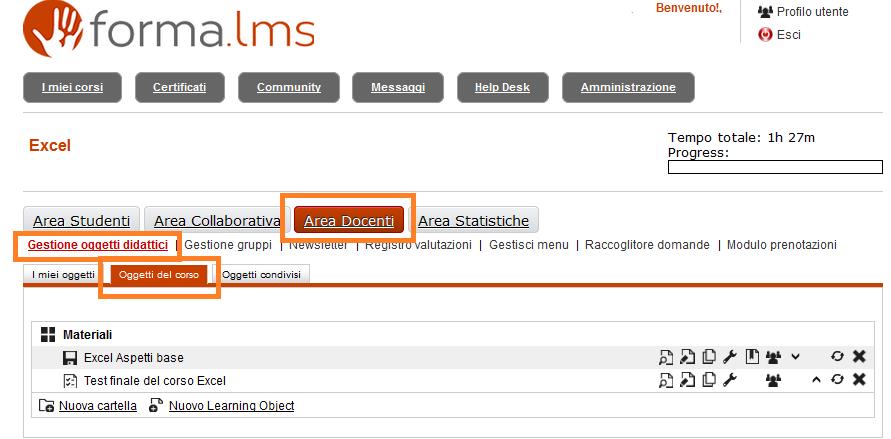Image resolution: width=891 pixels, height=439 pixels.
Task: Delete Excel Aspetti base with the X icon
Action: 858,357
